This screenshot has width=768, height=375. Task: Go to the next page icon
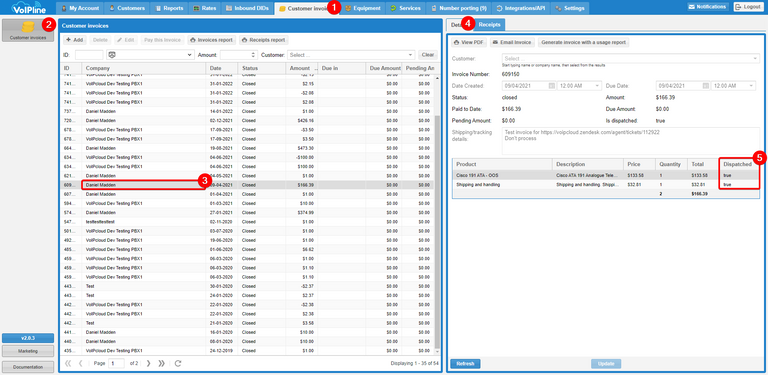coord(148,363)
